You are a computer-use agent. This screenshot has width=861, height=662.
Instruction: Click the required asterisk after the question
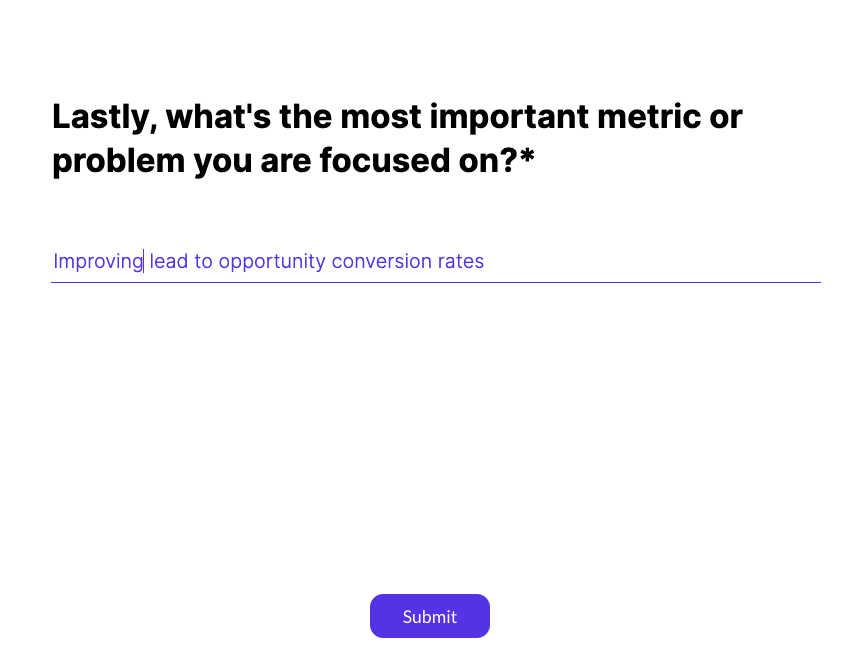click(527, 160)
